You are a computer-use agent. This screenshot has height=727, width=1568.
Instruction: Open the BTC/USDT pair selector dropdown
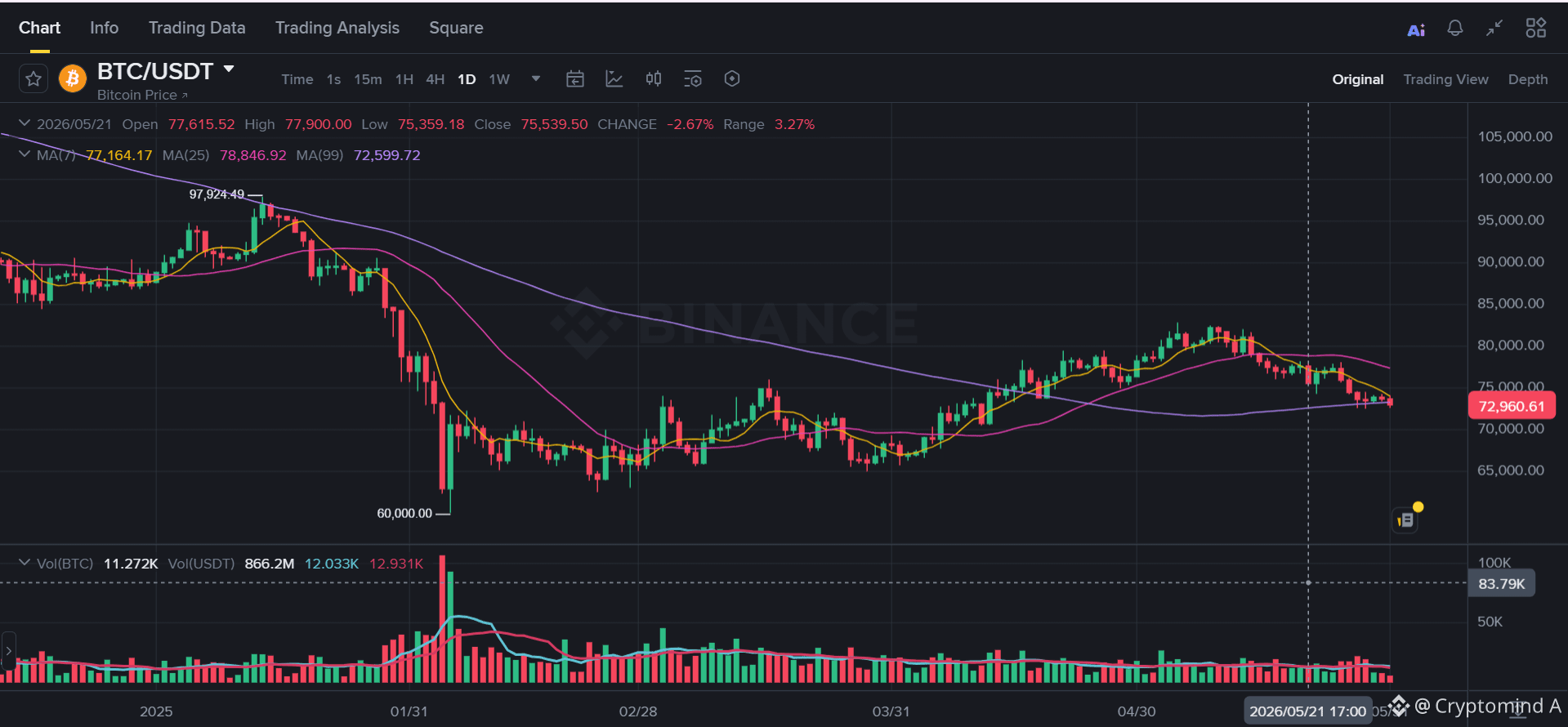coord(230,69)
